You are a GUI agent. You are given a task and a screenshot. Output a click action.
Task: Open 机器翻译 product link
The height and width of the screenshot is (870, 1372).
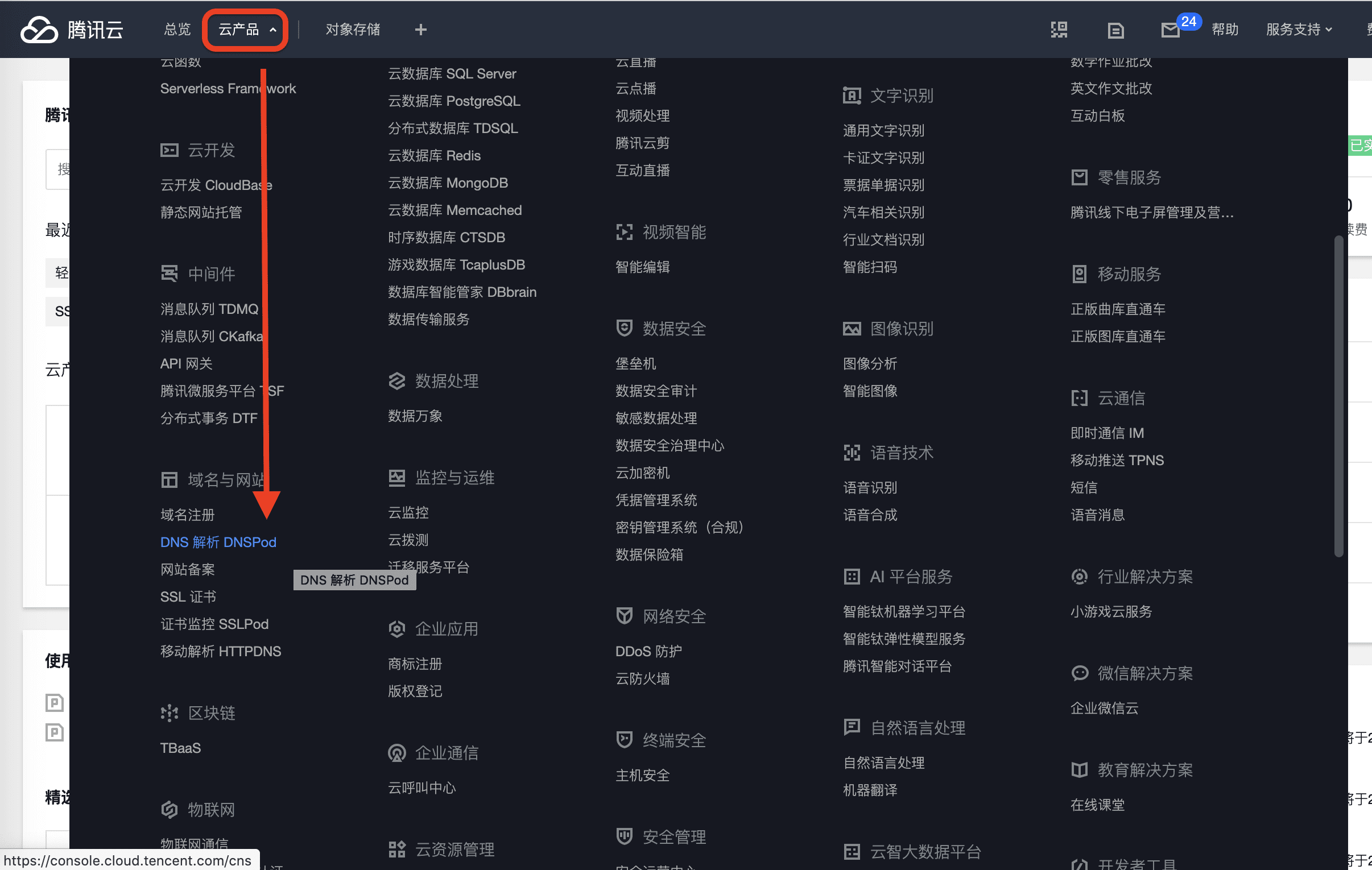[870, 790]
